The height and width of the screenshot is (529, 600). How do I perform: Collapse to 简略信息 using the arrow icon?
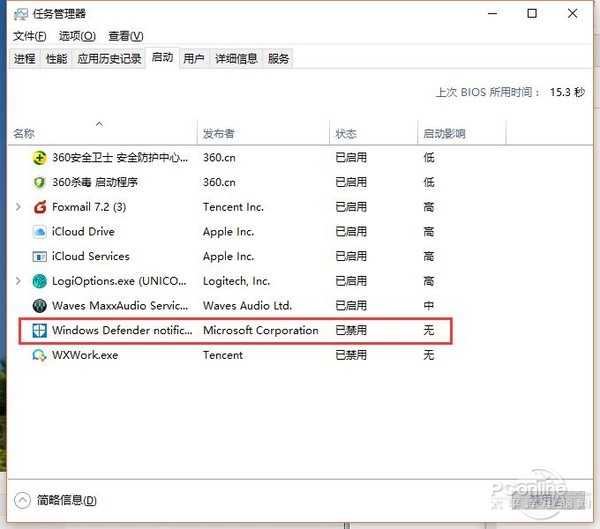tap(22, 500)
